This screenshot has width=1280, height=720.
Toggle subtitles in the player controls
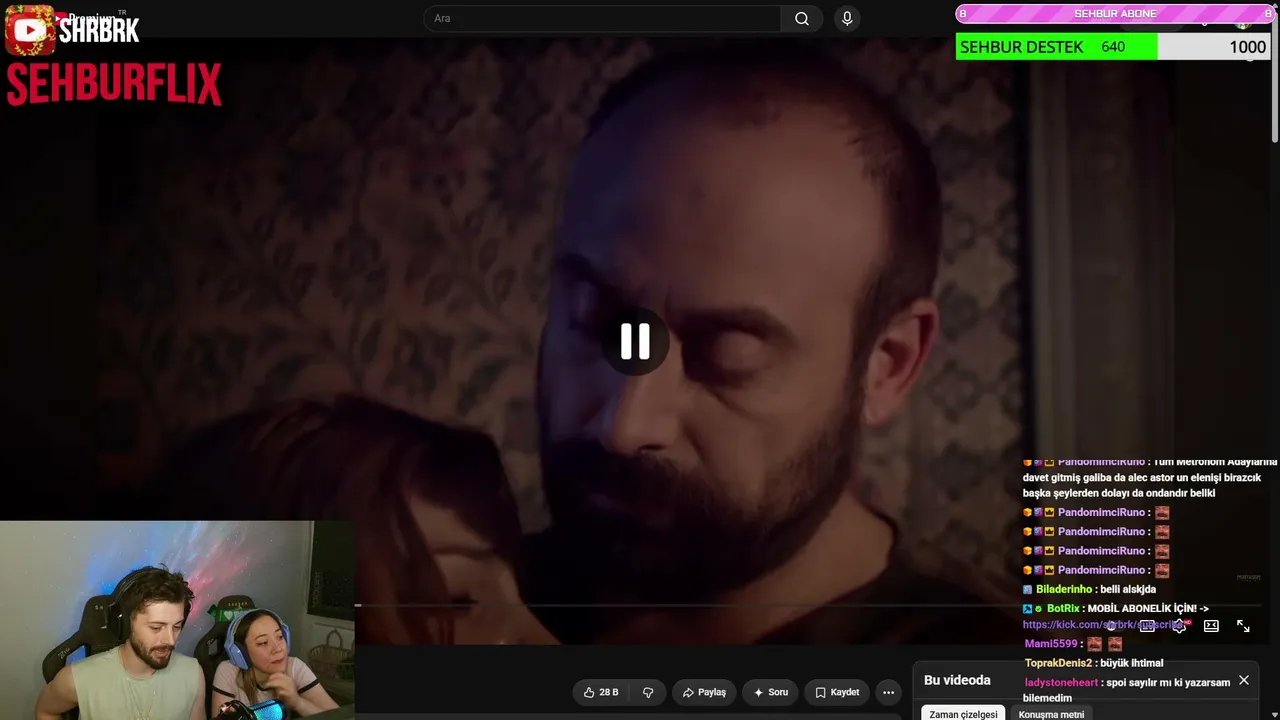tap(1147, 626)
